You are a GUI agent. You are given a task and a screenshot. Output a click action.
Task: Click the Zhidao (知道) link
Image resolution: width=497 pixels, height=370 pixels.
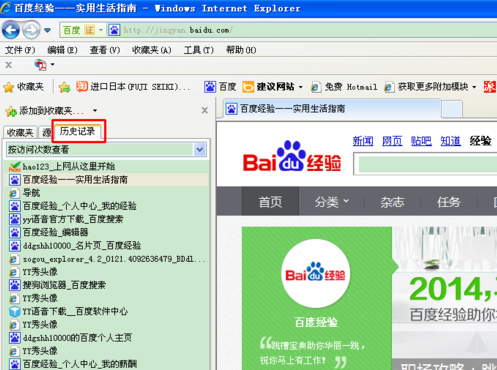[x=450, y=141]
